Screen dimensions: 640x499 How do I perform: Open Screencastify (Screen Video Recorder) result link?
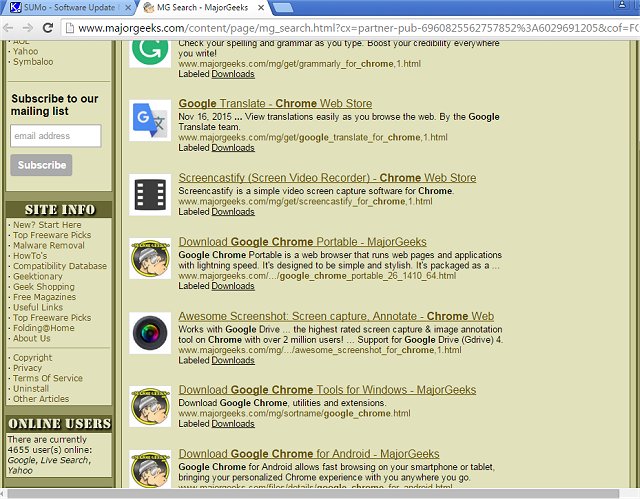point(327,178)
